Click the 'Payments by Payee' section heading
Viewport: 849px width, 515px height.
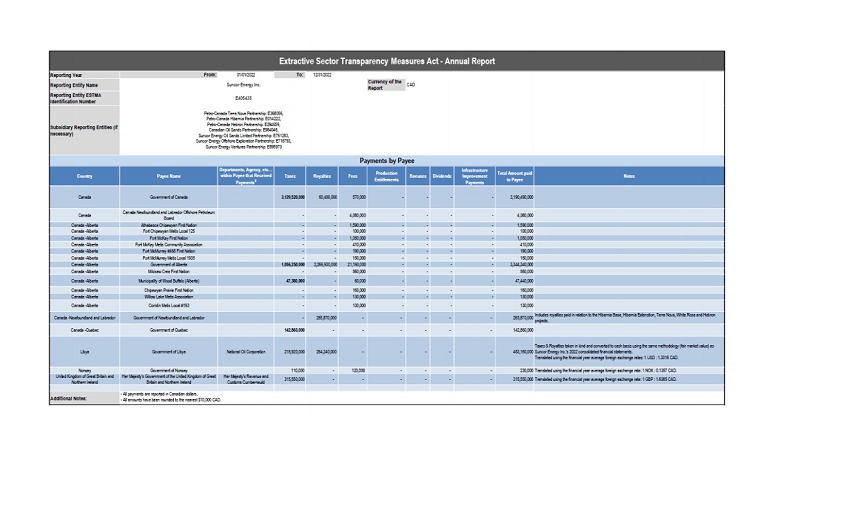pyautogui.click(x=387, y=161)
